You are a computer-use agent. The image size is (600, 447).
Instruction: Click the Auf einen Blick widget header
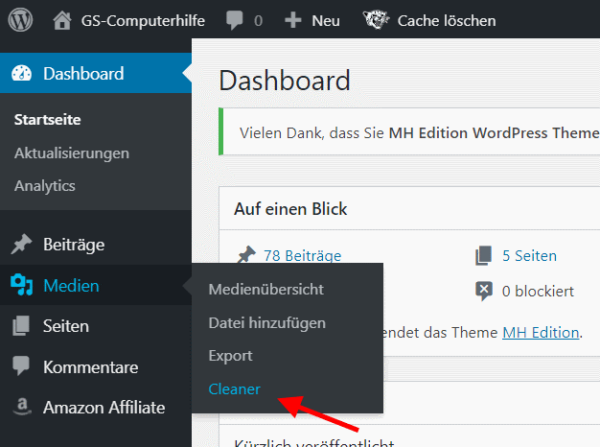click(x=290, y=209)
